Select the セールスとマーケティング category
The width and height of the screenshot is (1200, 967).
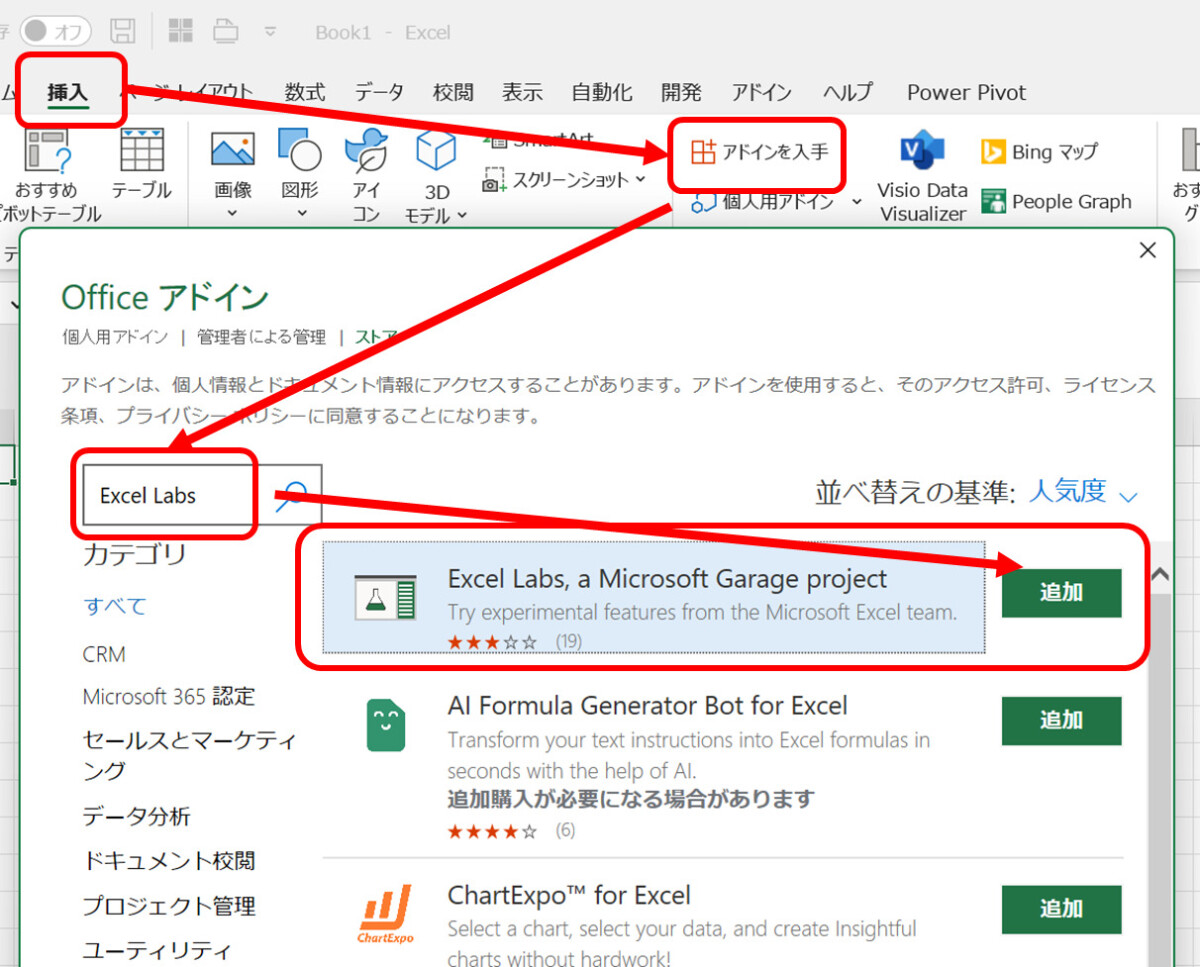click(189, 756)
